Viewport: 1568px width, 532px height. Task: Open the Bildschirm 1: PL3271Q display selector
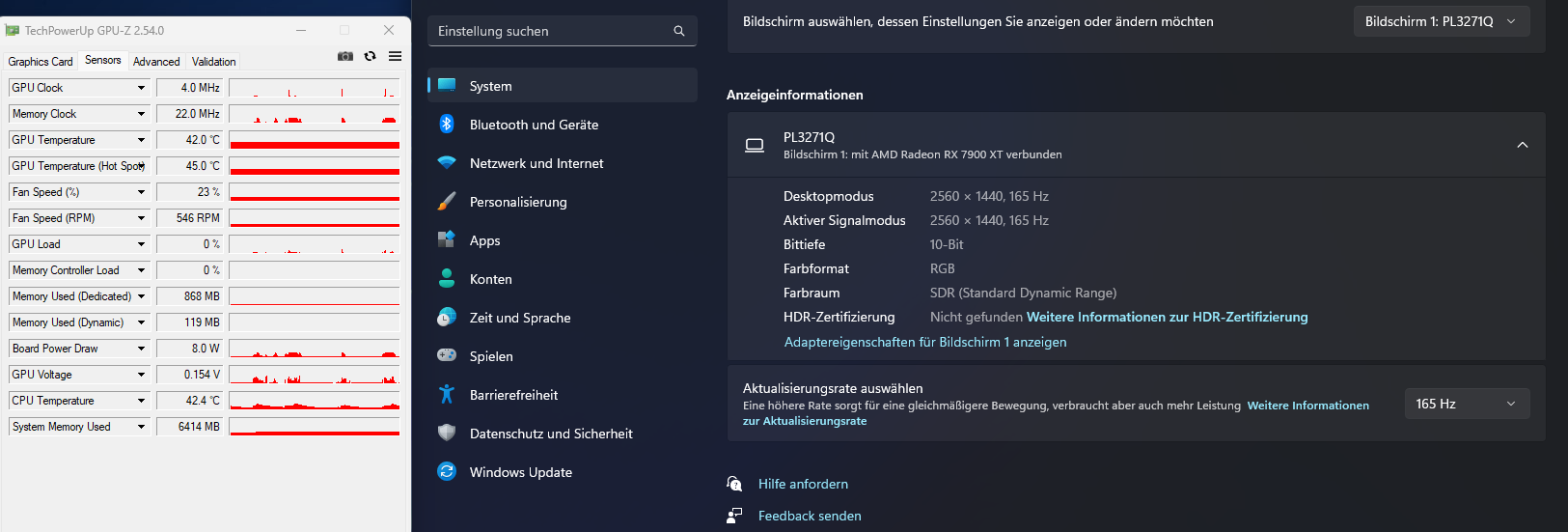1442,21
